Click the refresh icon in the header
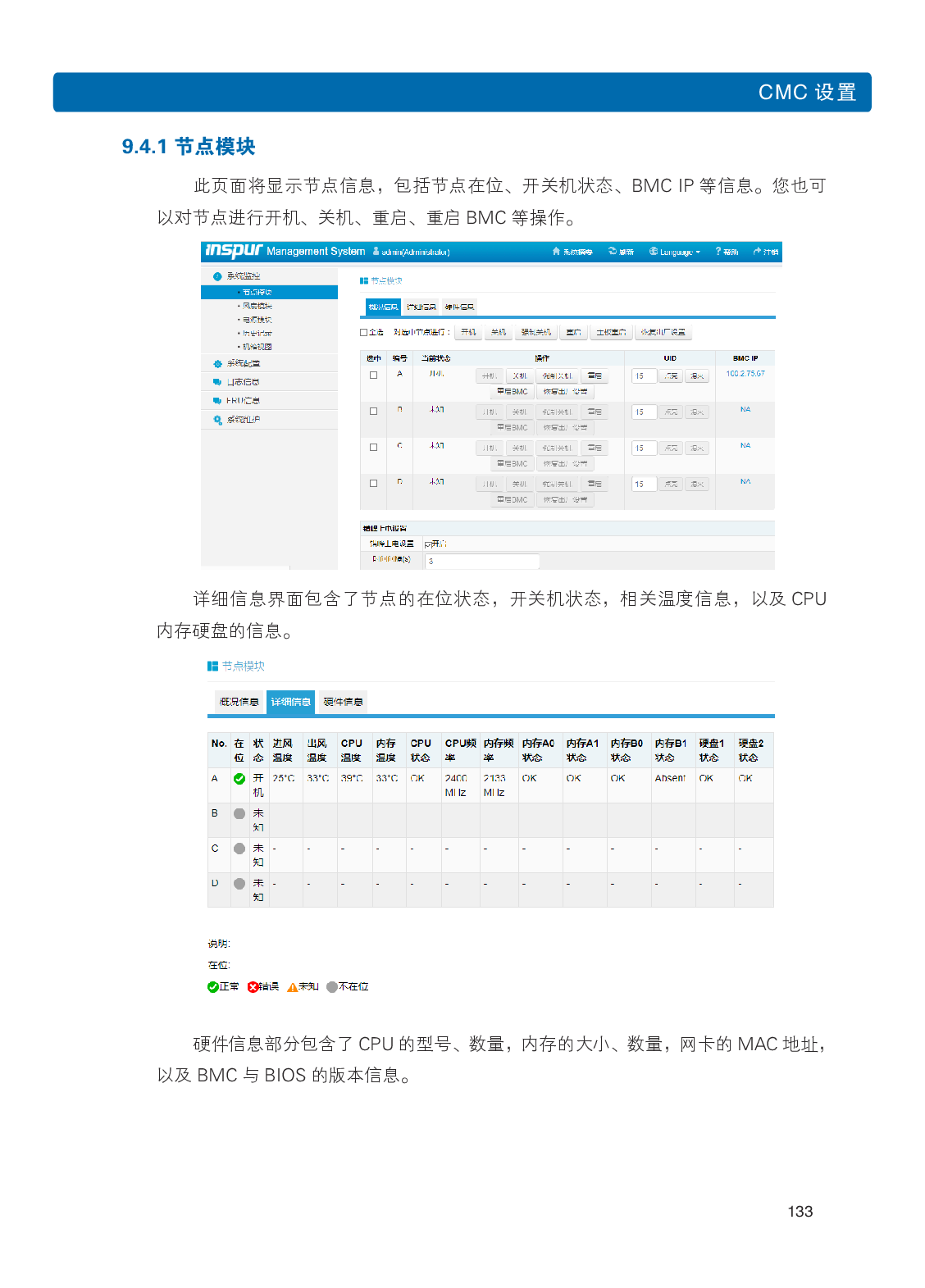This screenshot has height=1288, width=925. point(612,252)
